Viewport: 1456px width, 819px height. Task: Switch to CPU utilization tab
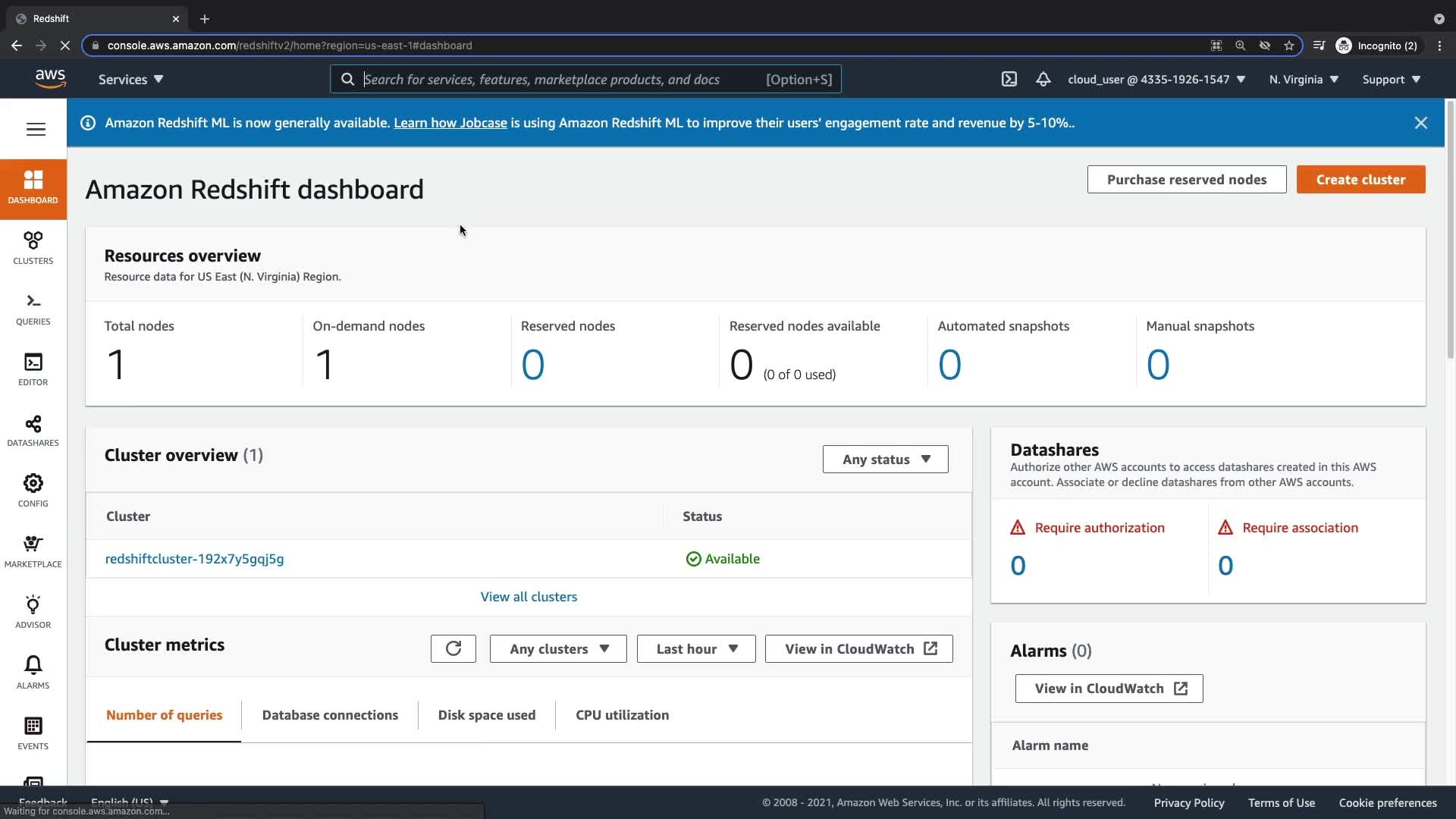coord(622,715)
